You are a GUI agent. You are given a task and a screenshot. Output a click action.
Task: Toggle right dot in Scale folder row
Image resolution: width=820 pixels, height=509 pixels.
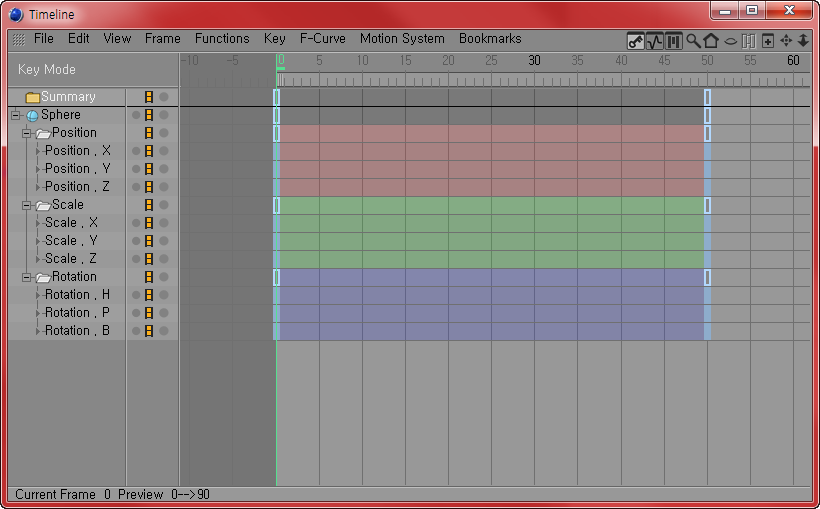[164, 205]
